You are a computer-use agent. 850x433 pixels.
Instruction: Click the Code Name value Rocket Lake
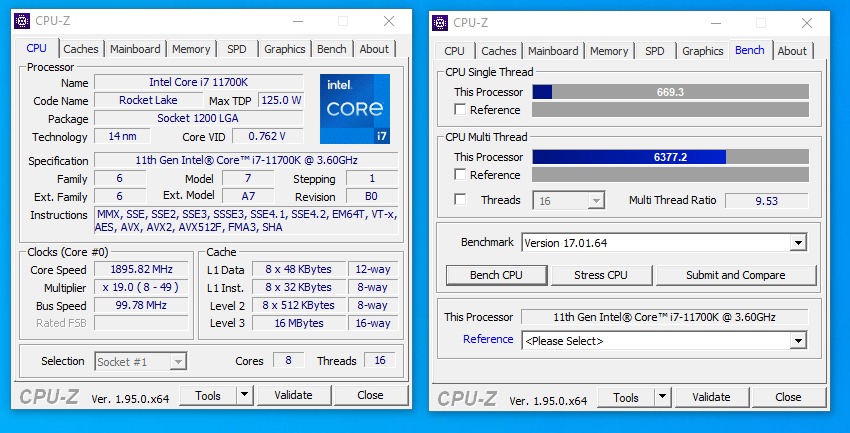149,100
